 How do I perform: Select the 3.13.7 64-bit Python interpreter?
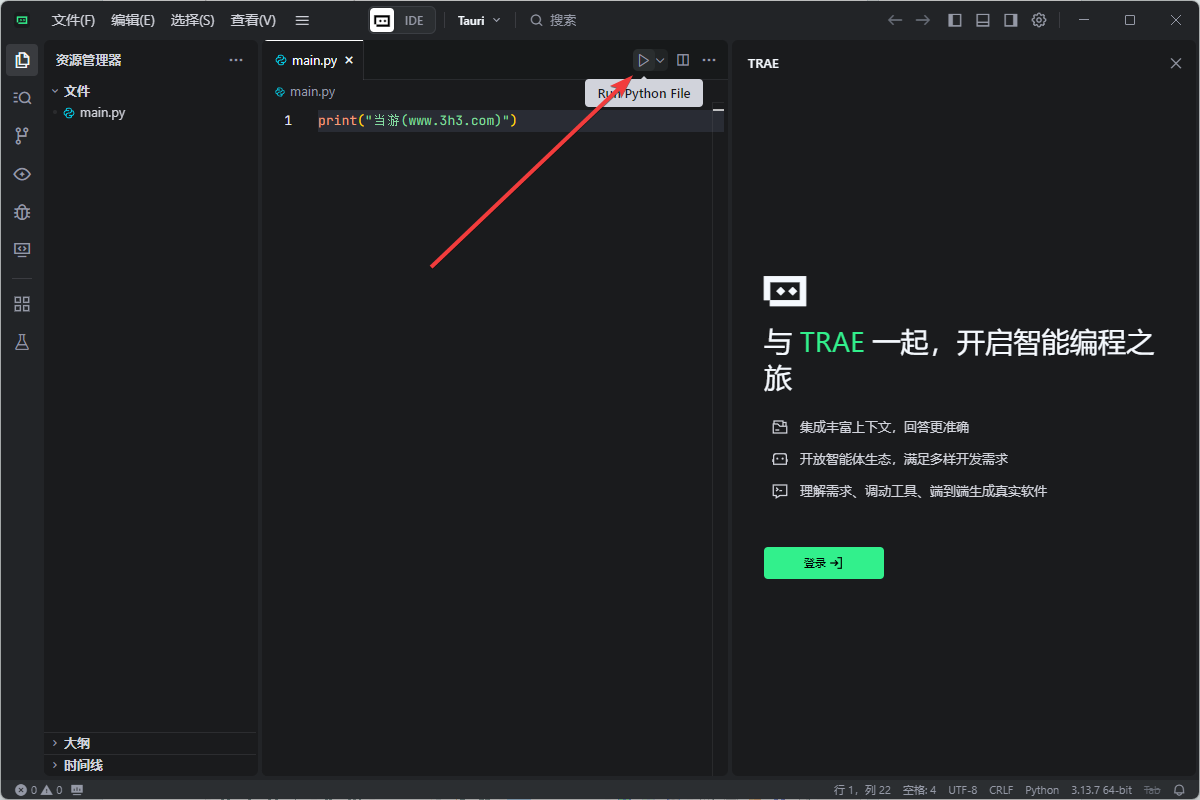pos(1102,790)
